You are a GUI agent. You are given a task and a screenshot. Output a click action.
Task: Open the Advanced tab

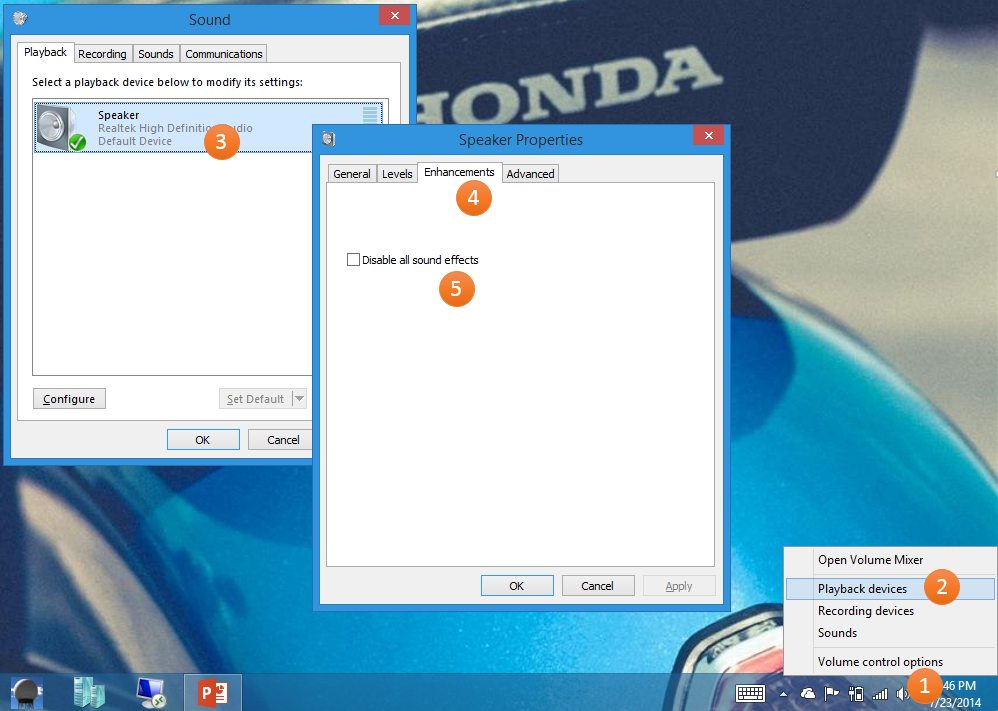pyautogui.click(x=530, y=174)
